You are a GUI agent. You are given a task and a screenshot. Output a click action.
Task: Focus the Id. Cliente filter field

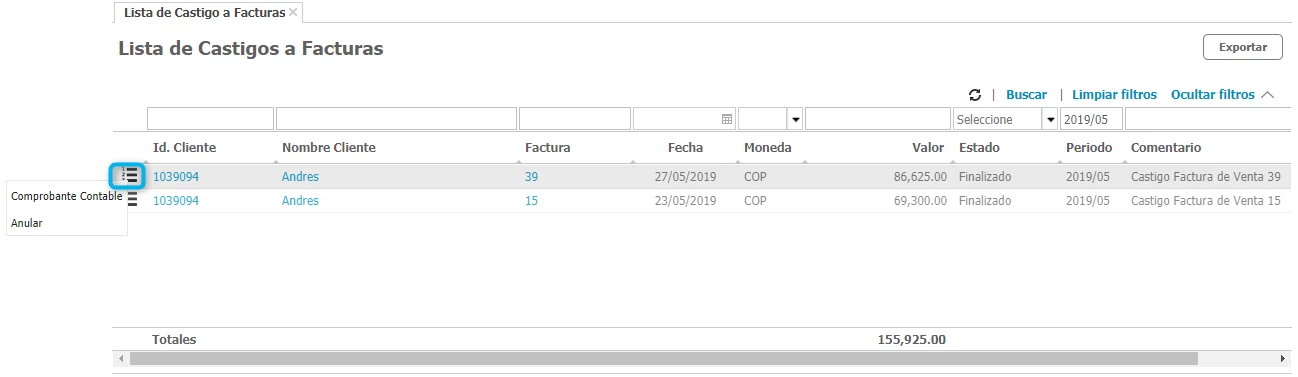(x=210, y=119)
